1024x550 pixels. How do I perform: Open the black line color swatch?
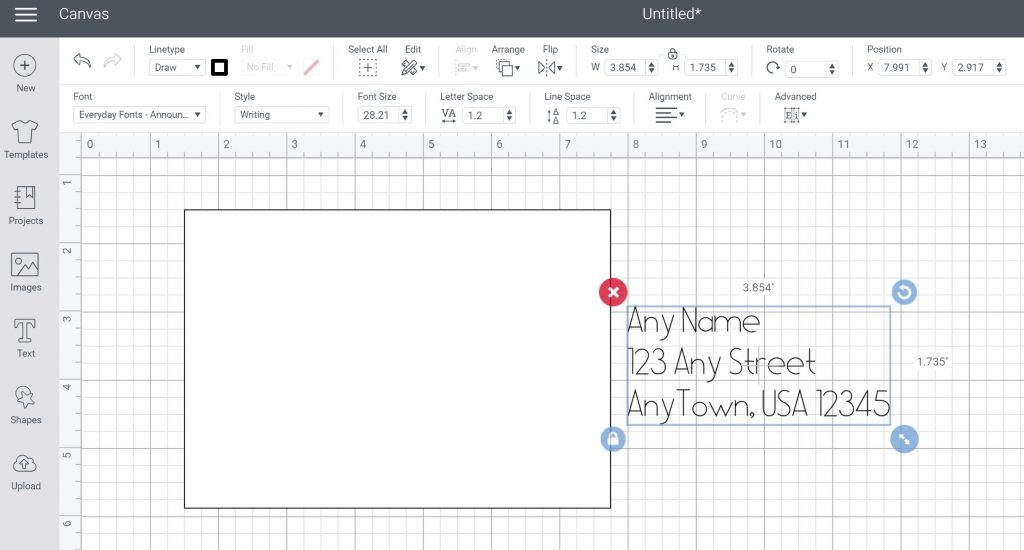coord(219,67)
